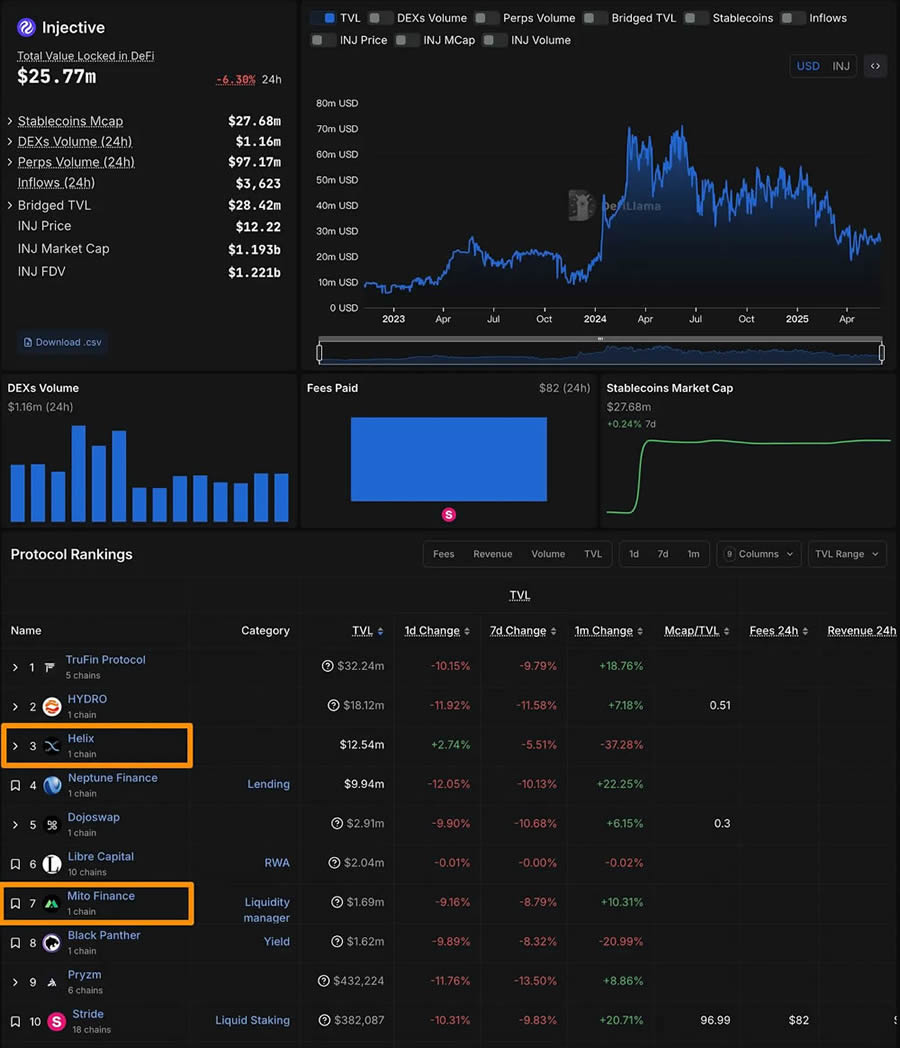Select the 7d period tab
This screenshot has width=900, height=1048.
(662, 554)
